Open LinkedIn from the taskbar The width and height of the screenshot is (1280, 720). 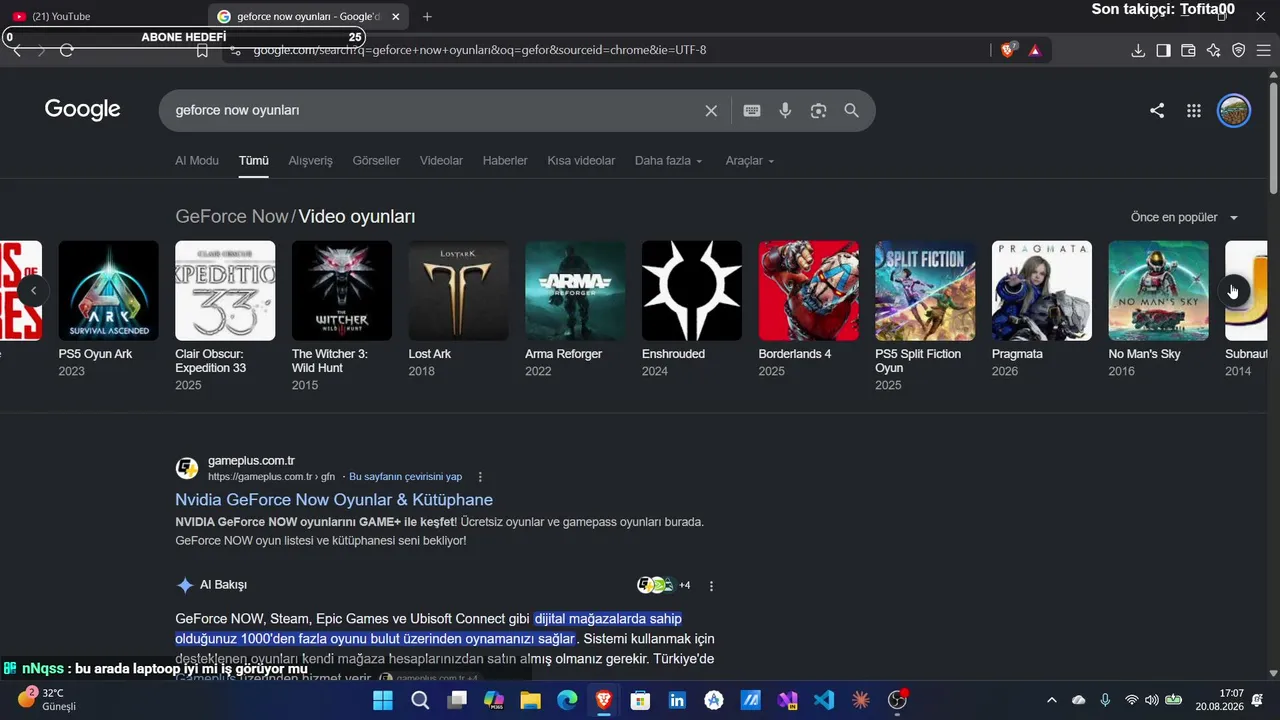[677, 700]
